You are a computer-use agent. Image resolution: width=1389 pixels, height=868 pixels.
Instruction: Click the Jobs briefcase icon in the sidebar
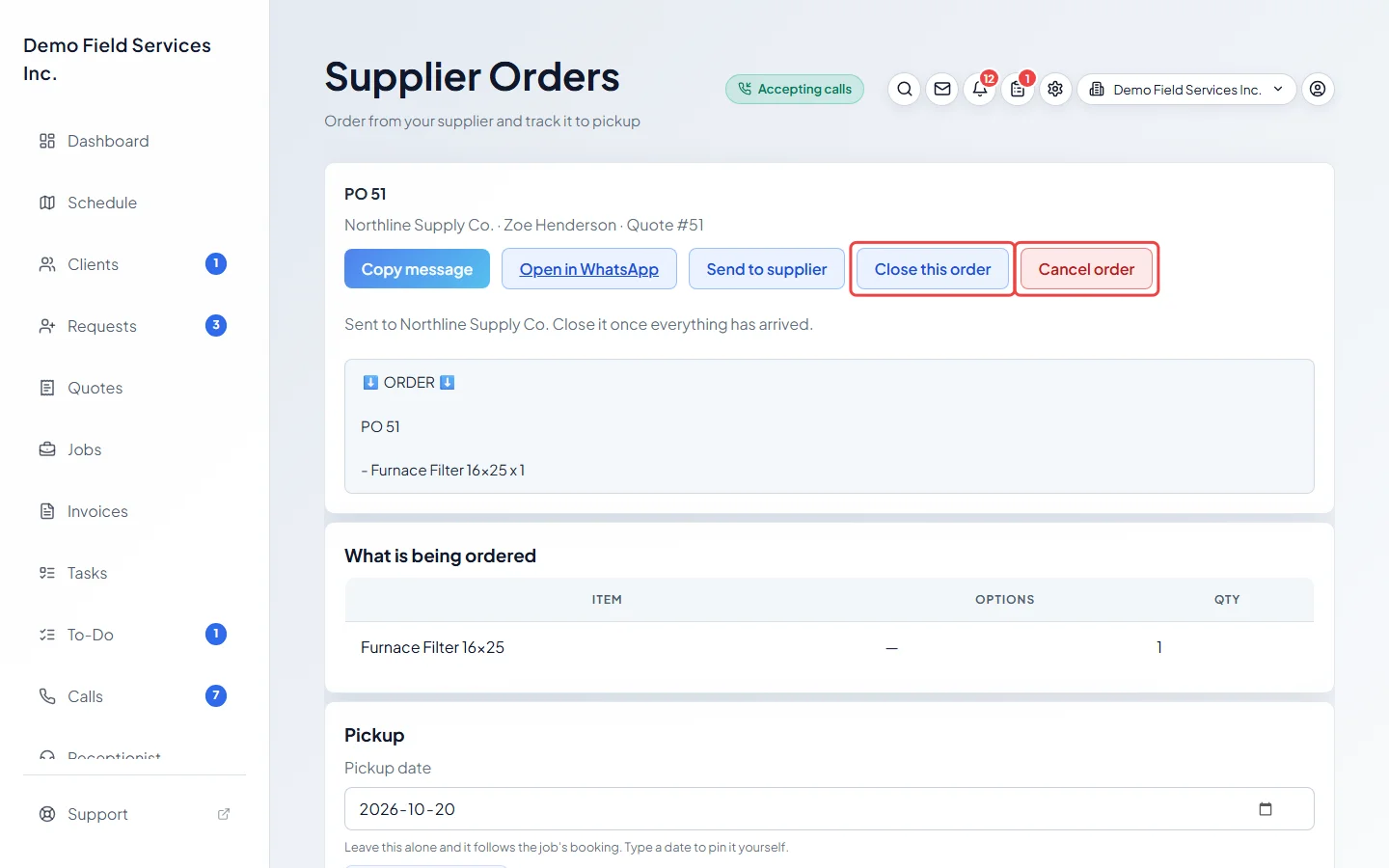tap(47, 449)
